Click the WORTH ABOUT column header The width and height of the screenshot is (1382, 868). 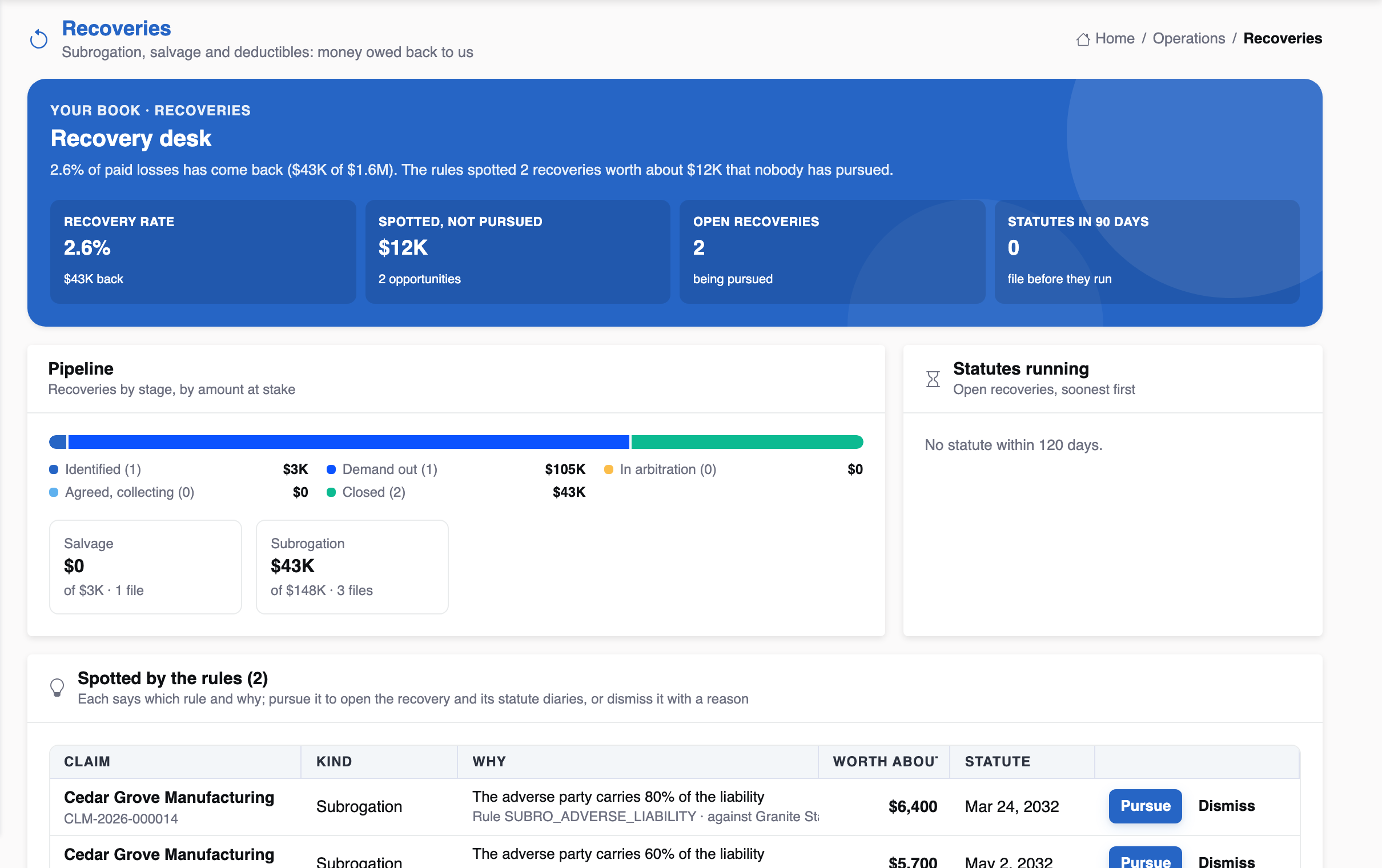point(884,761)
